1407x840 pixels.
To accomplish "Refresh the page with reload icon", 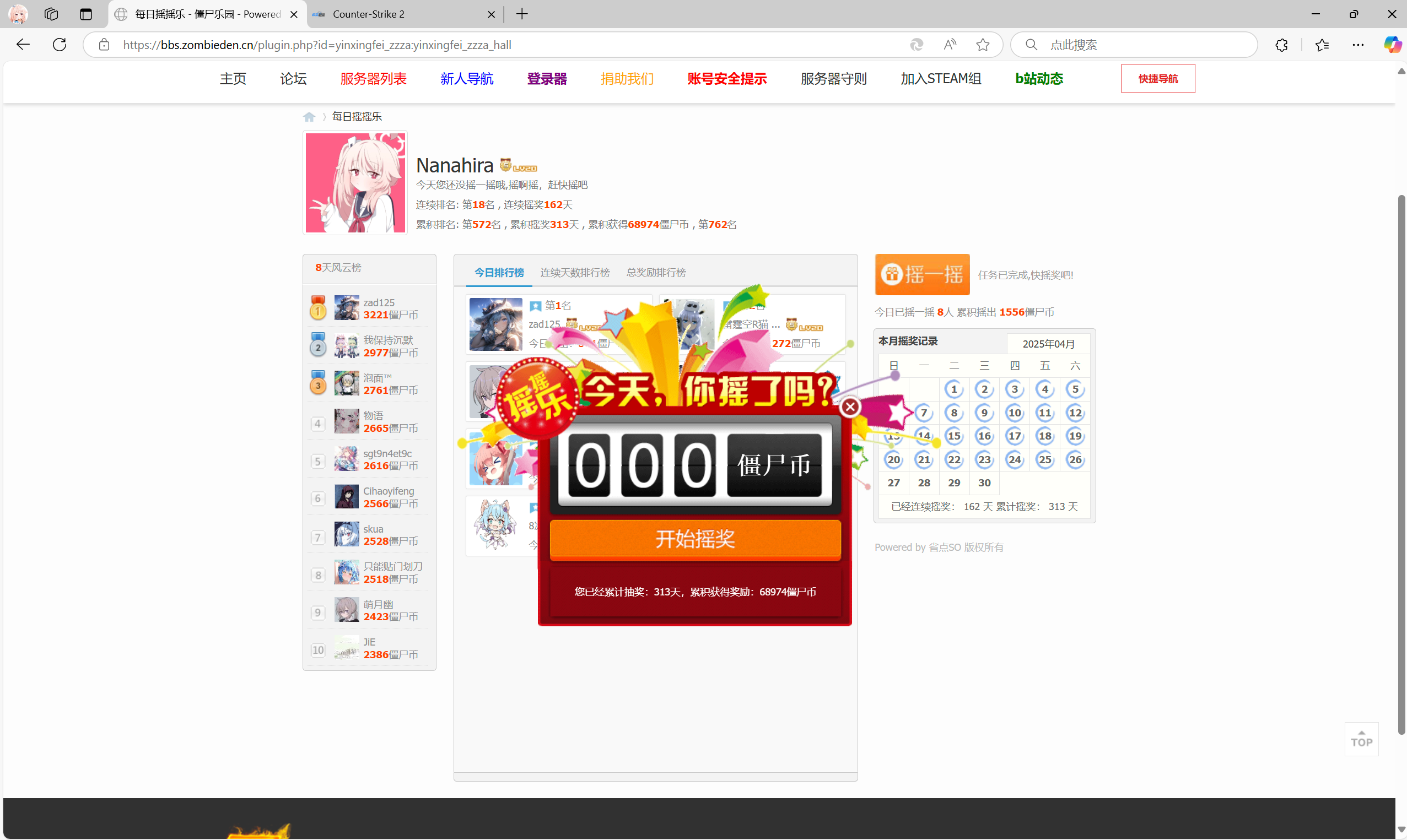I will [x=60, y=45].
